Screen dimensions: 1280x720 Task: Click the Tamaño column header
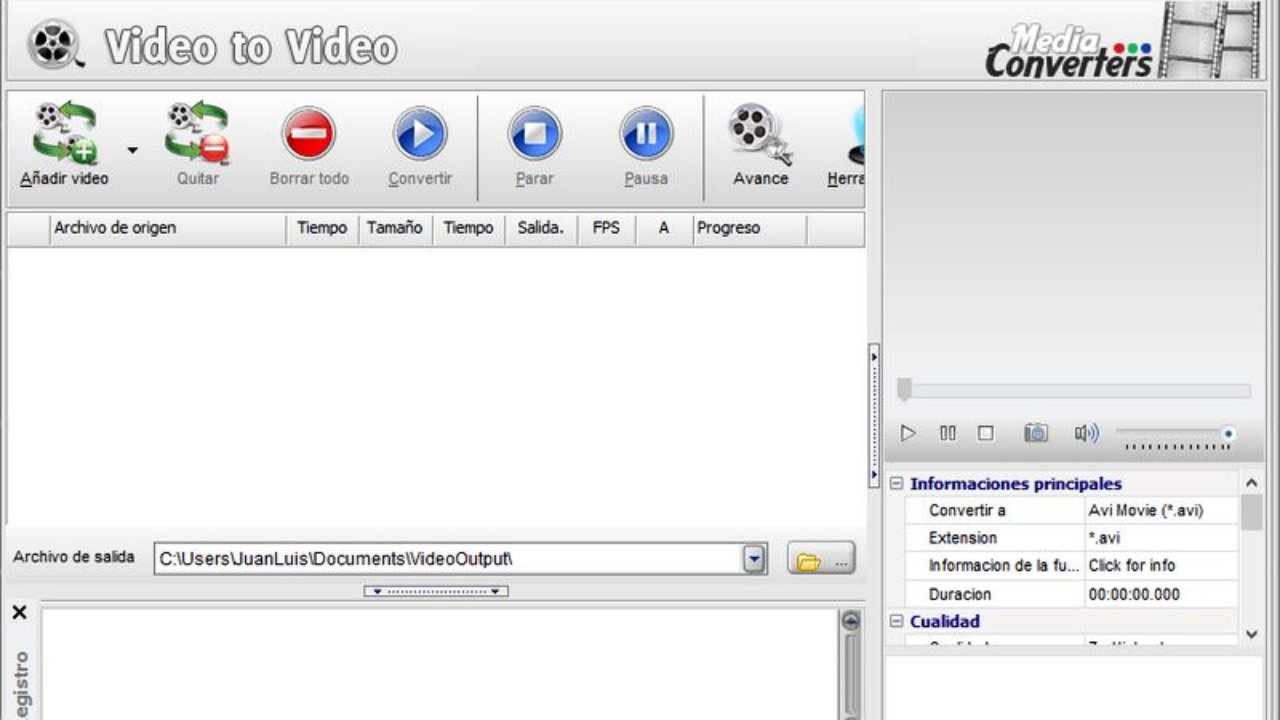pos(395,228)
